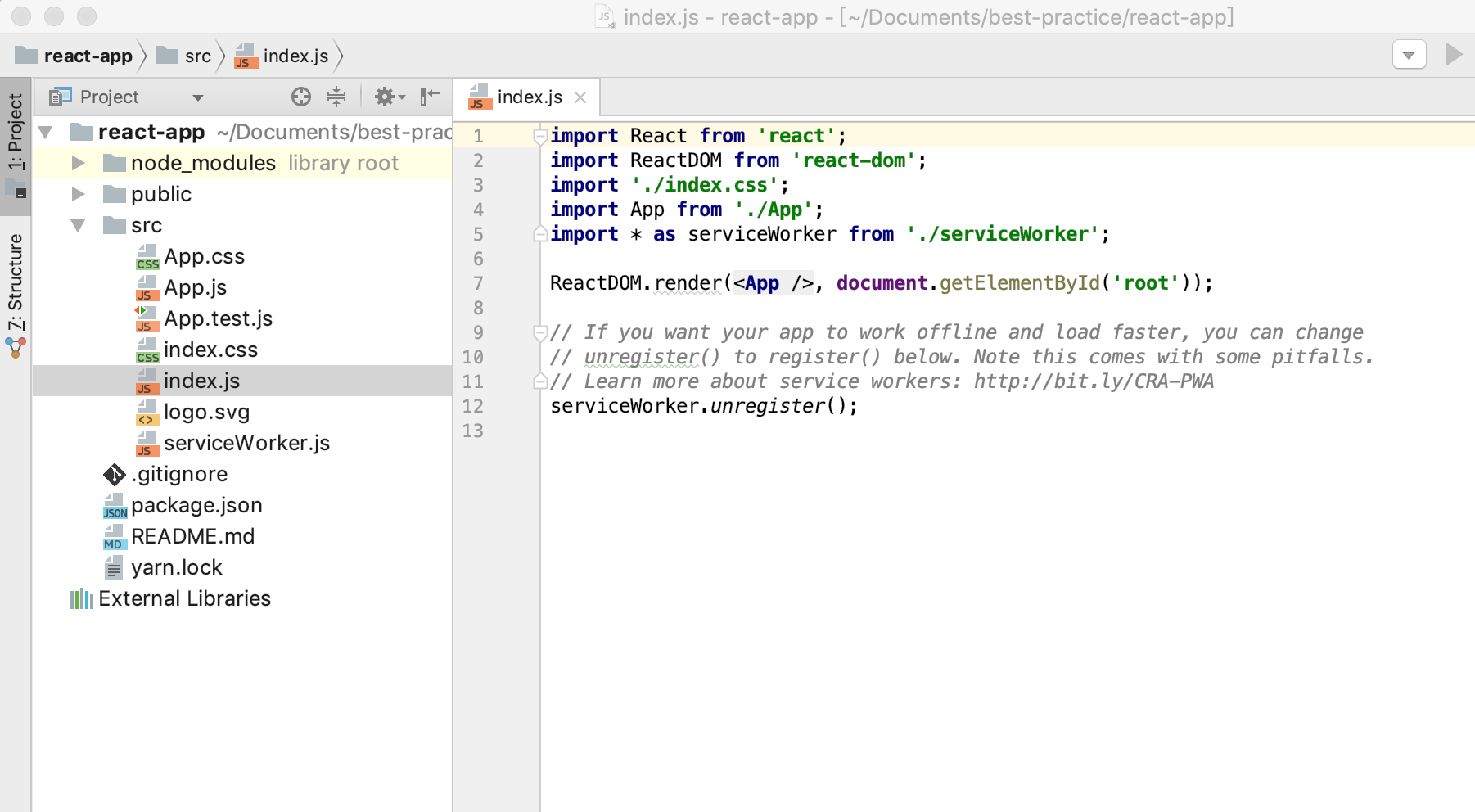Screen dimensions: 1475x812
Task: Click the index.js icon in the breadcrumb
Action: 245,56
